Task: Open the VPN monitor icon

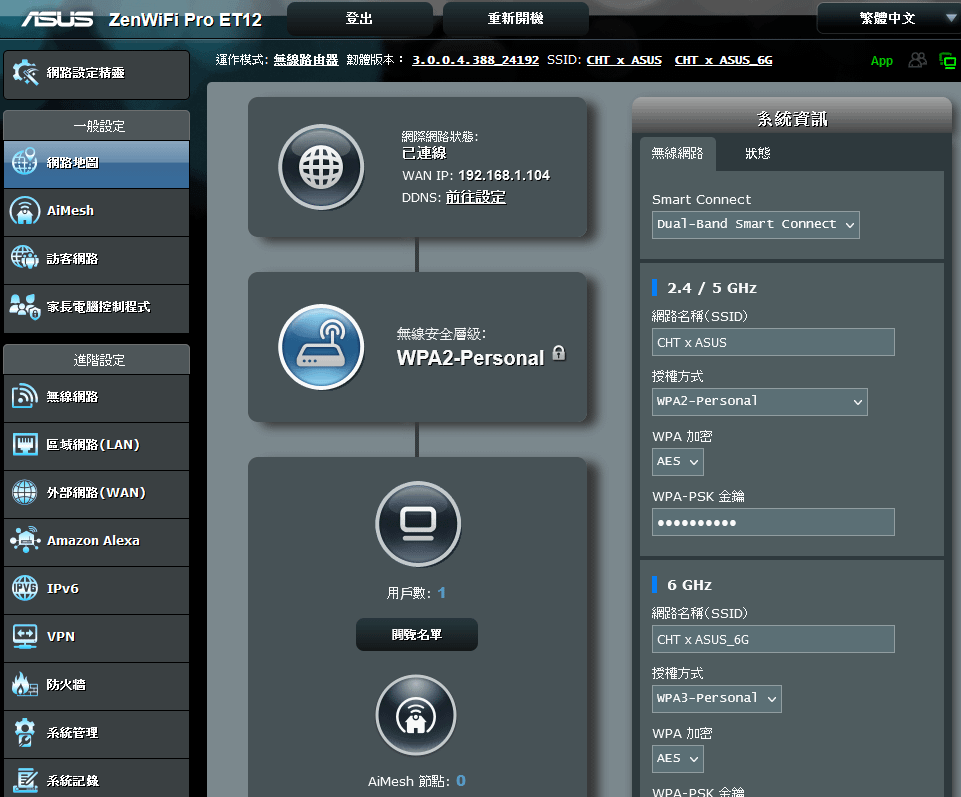Action: pos(25,636)
